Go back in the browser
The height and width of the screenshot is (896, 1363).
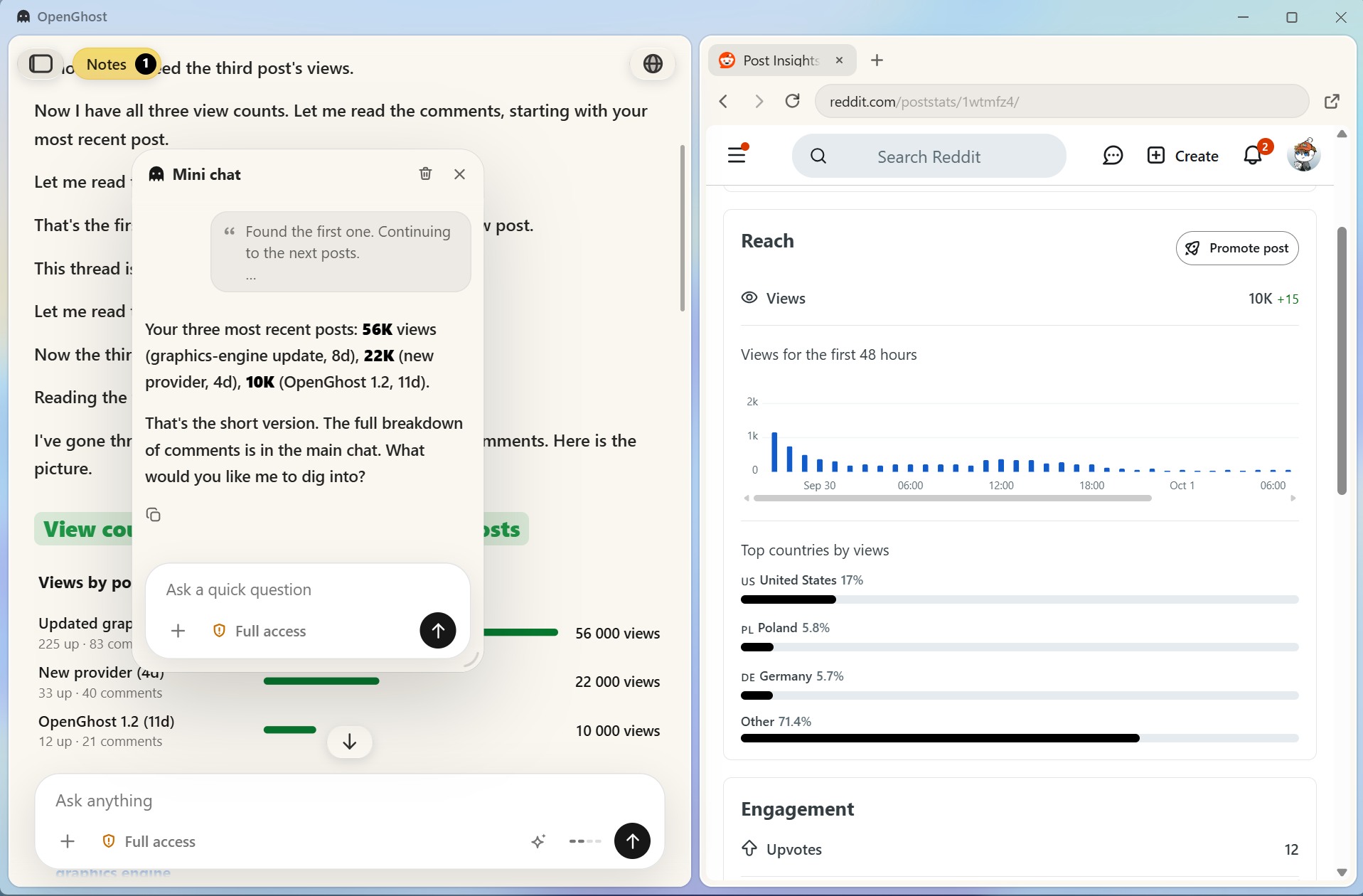[724, 102]
